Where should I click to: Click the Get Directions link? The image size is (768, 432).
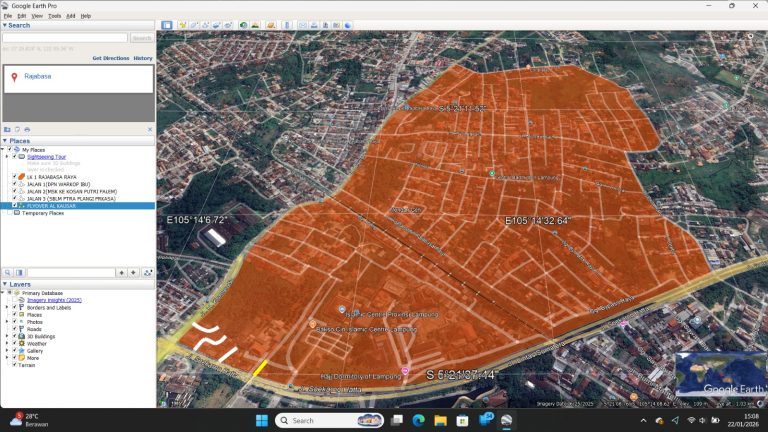point(110,58)
